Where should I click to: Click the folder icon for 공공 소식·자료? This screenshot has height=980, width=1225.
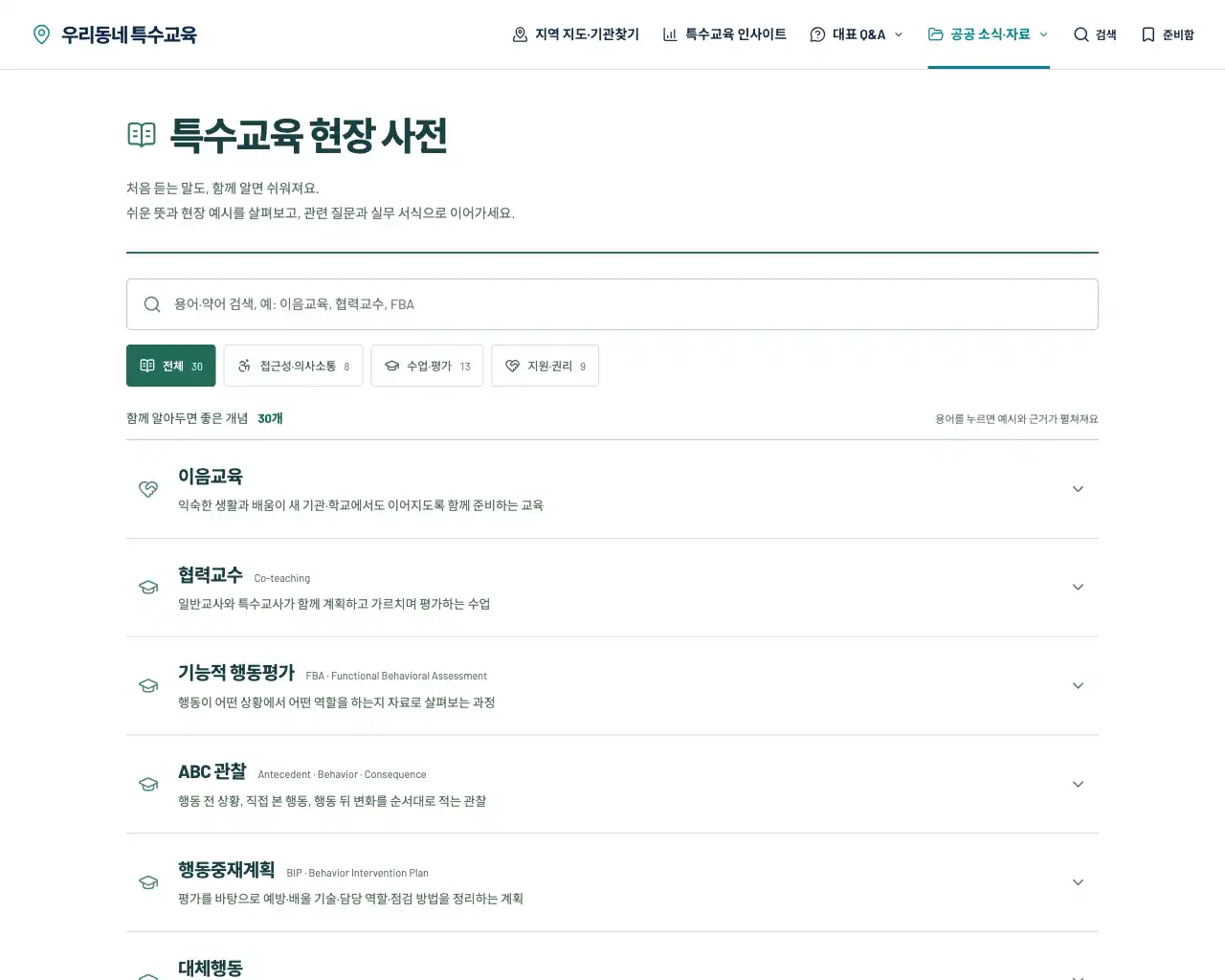[936, 34]
